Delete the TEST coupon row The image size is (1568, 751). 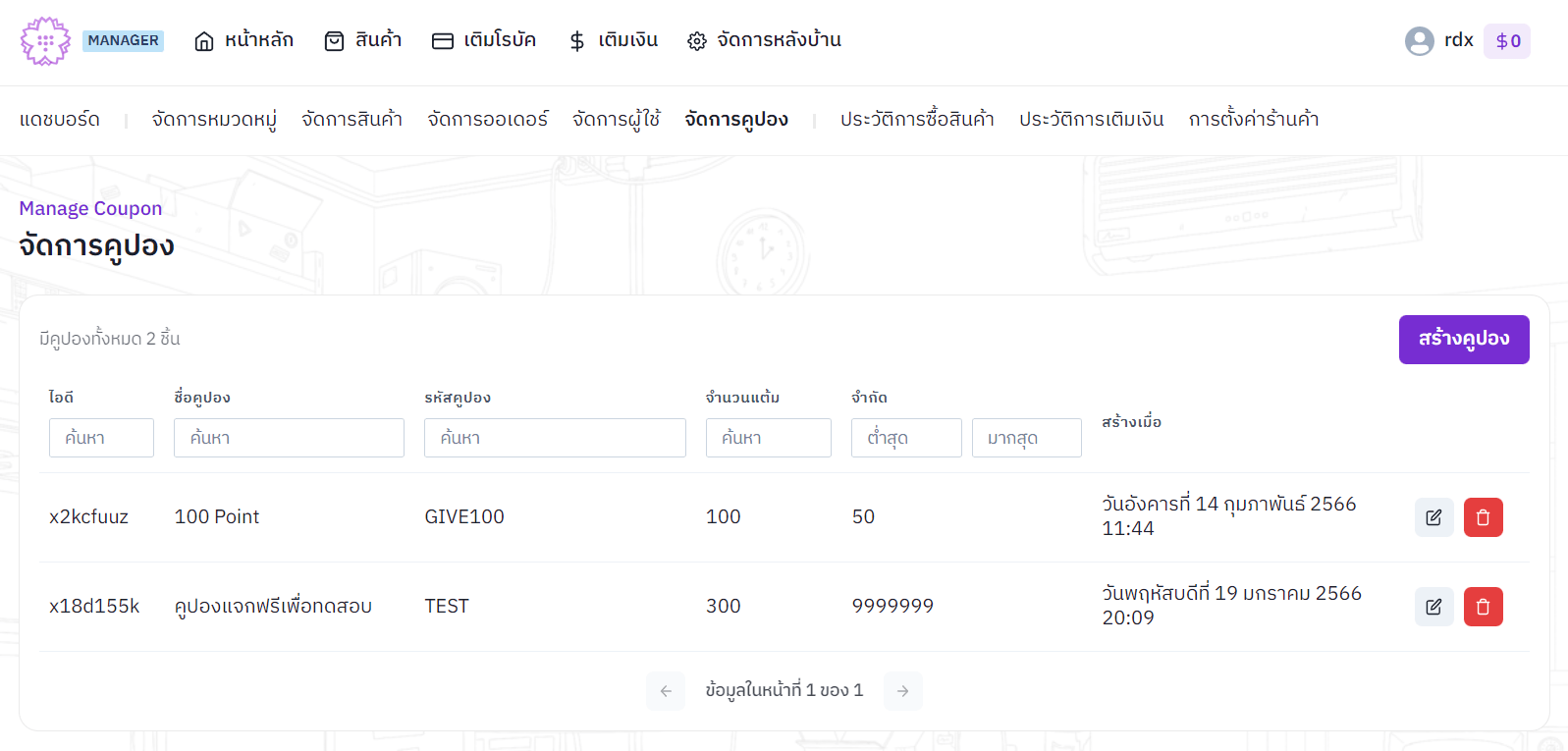1483,607
